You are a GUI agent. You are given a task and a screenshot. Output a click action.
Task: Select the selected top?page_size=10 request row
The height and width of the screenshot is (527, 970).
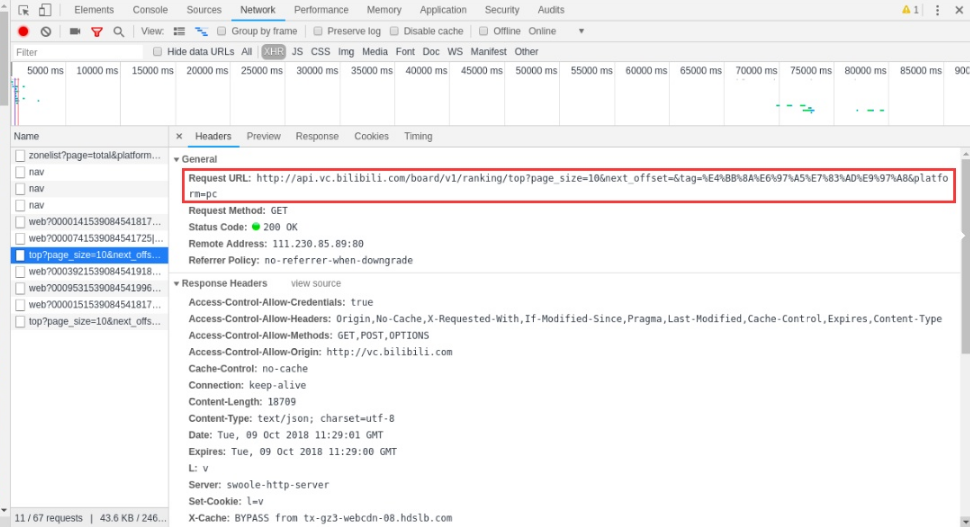click(89, 255)
